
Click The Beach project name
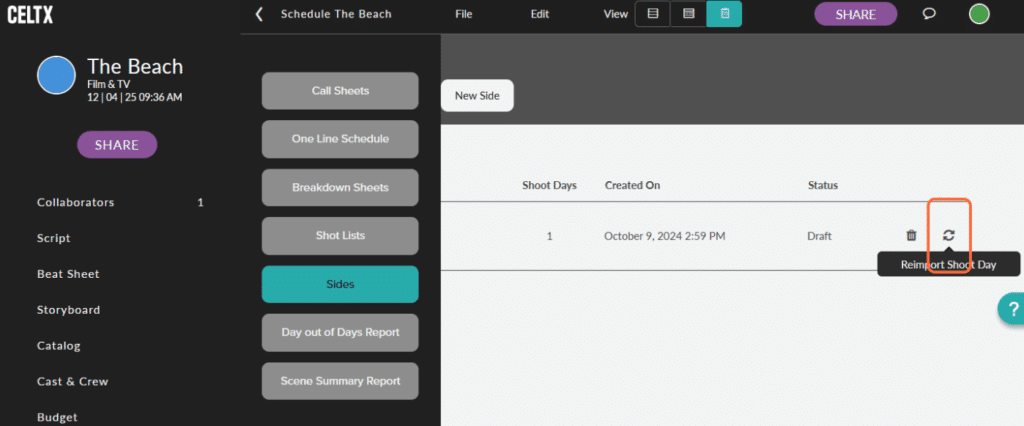tap(135, 67)
